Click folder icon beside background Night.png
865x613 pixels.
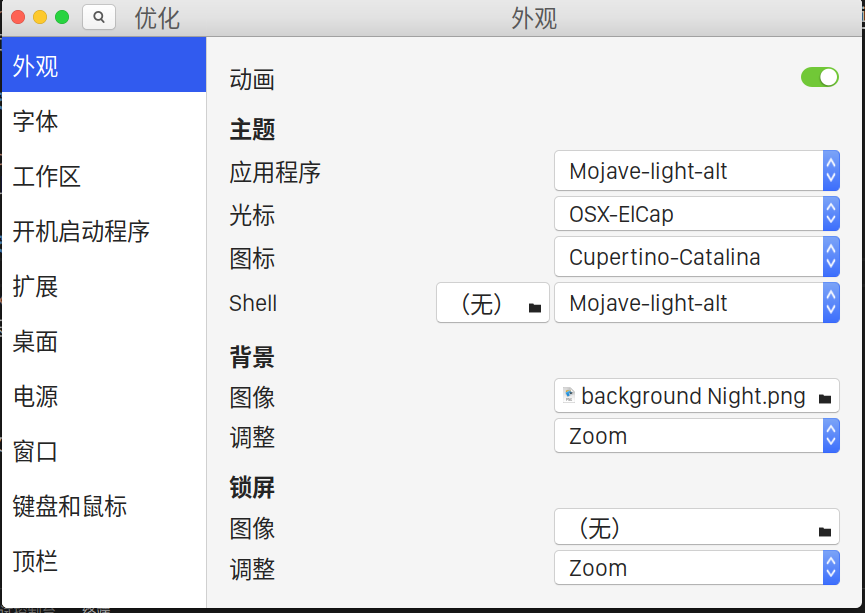click(x=825, y=398)
